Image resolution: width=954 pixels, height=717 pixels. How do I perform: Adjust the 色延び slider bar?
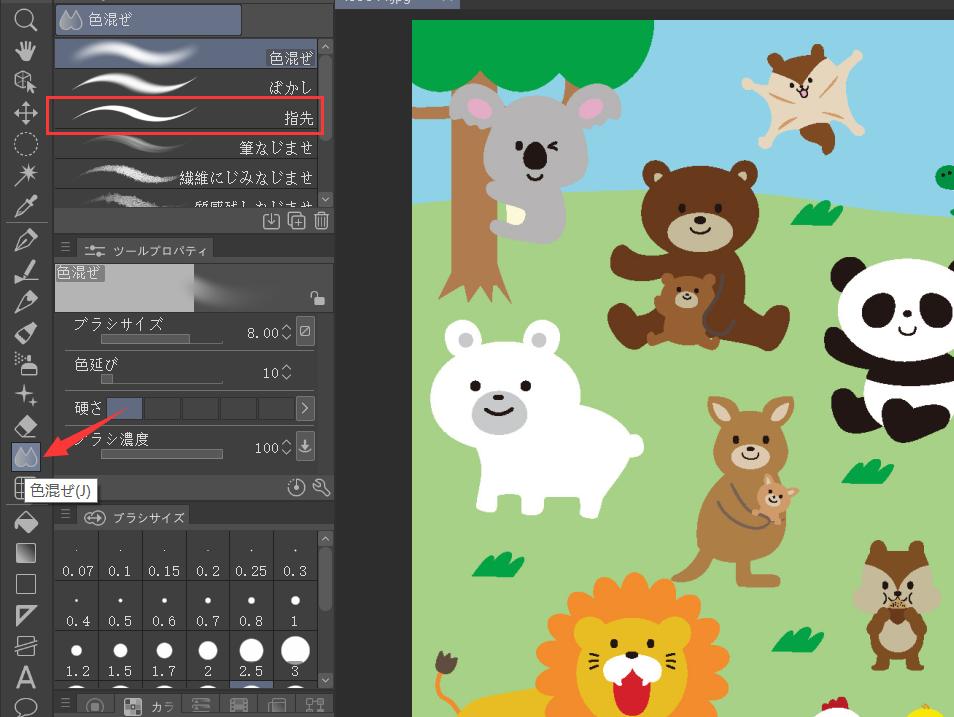pyautogui.click(x=162, y=379)
